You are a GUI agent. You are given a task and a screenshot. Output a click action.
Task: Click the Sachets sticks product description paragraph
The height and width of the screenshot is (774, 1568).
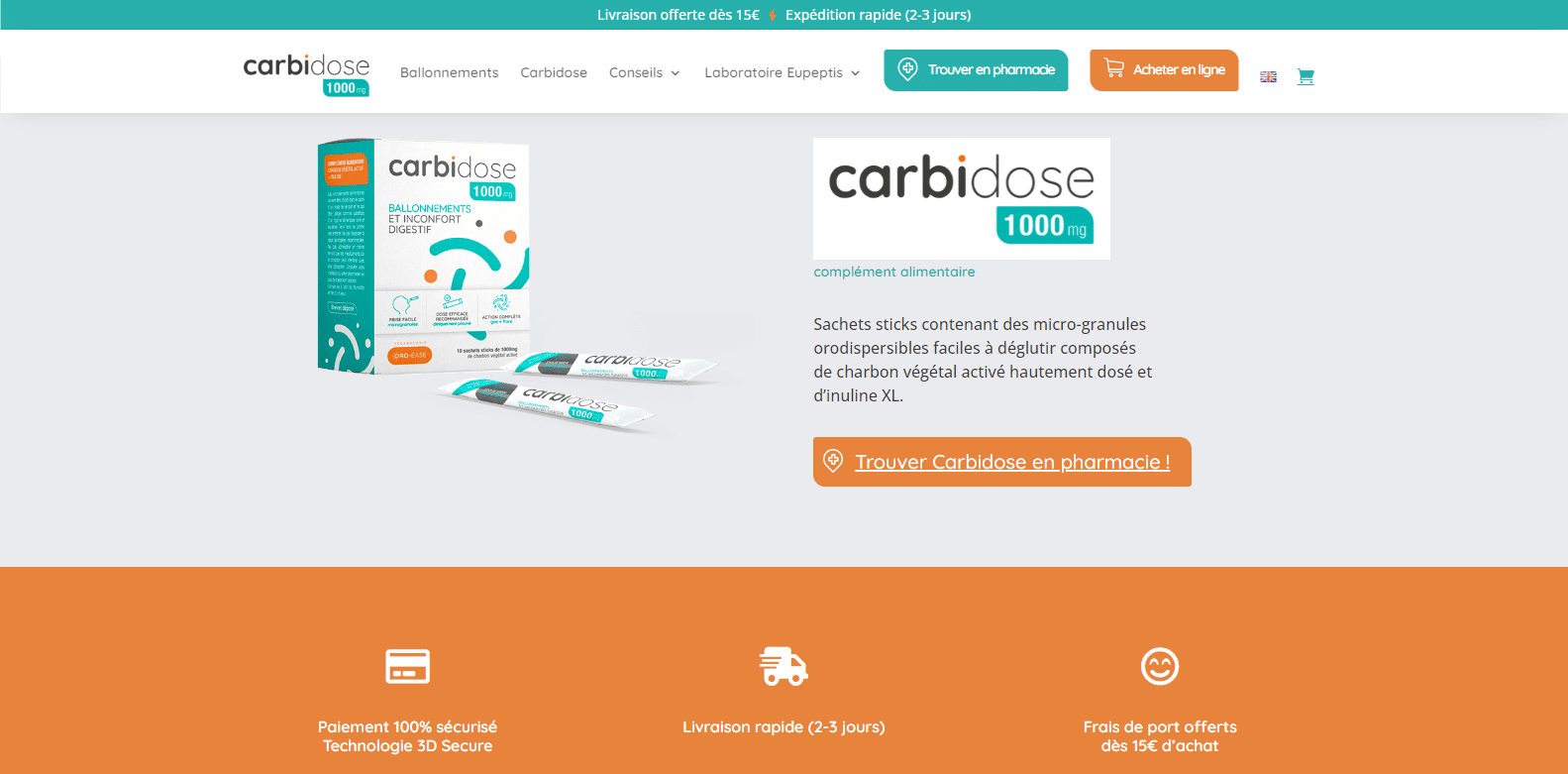983,360
